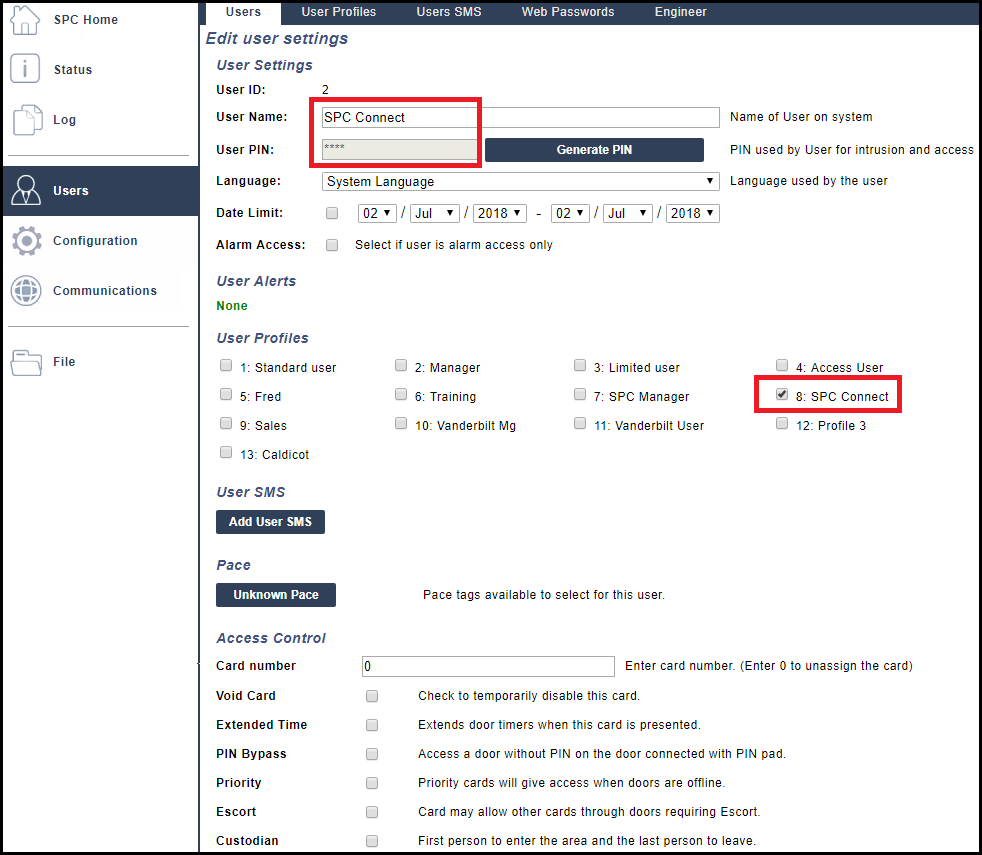Click the Unknown Pace button

(276, 595)
